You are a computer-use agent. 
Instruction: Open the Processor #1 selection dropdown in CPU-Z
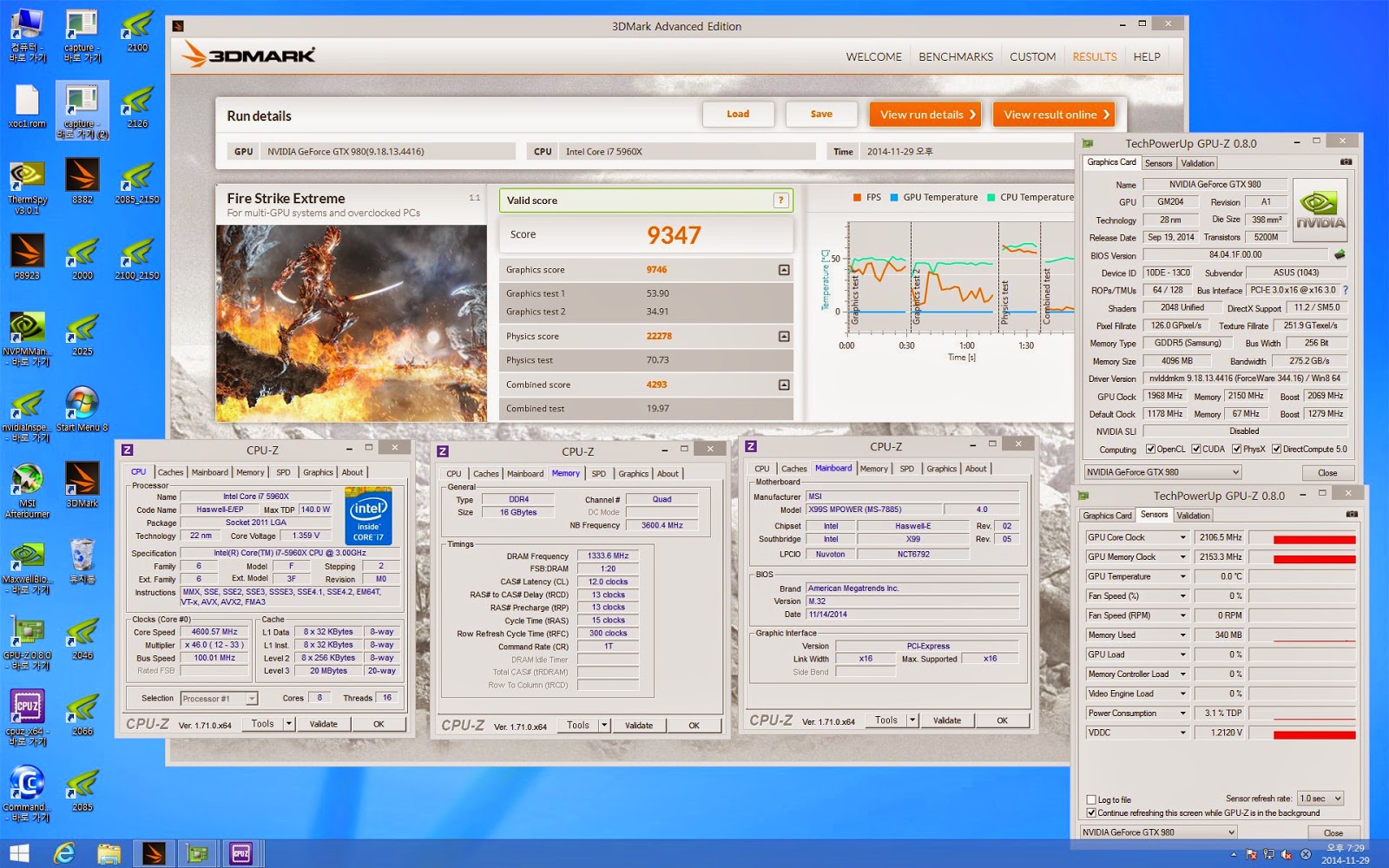tap(220, 699)
